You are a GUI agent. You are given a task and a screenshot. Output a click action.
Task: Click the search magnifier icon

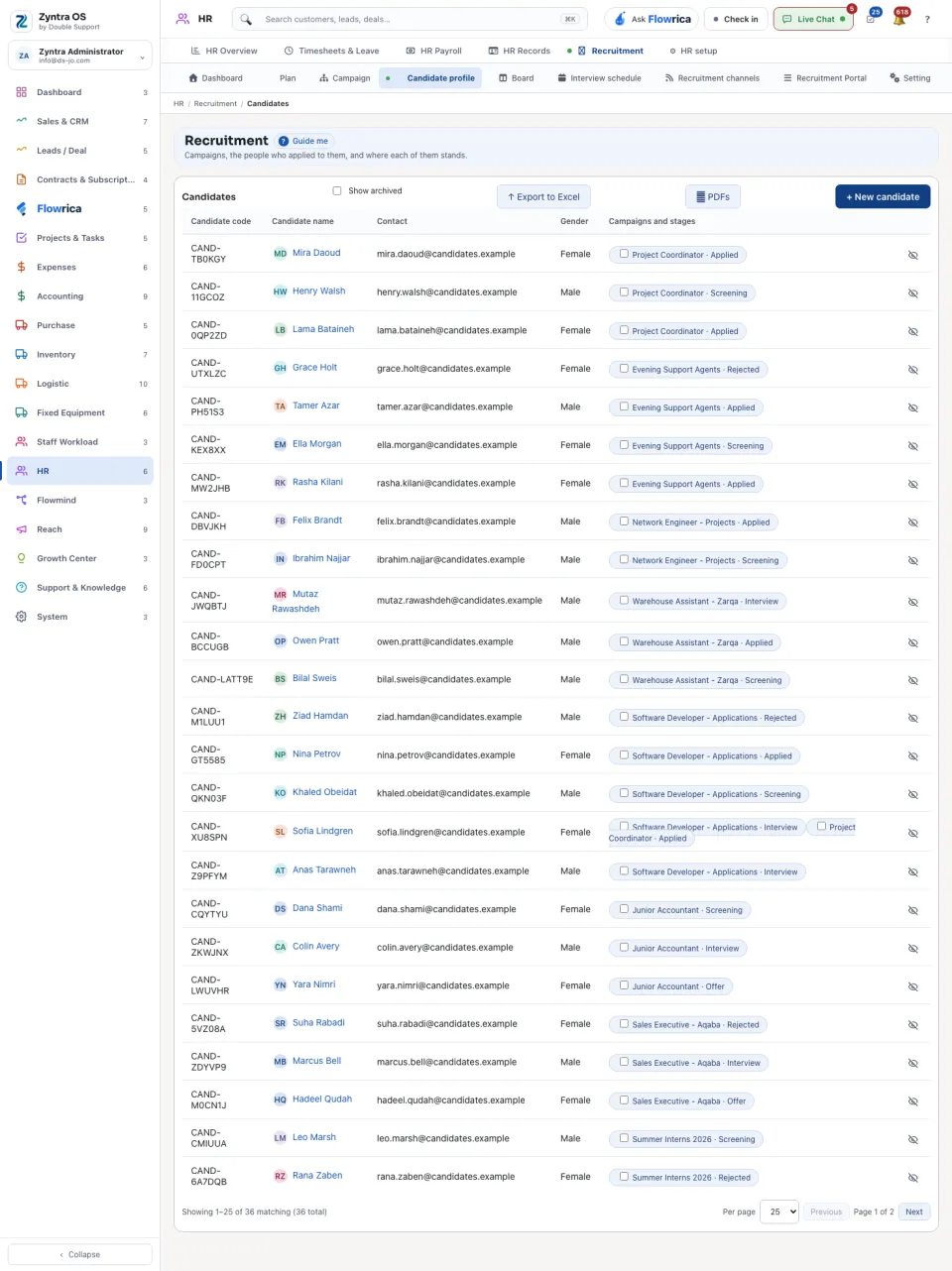(246, 19)
